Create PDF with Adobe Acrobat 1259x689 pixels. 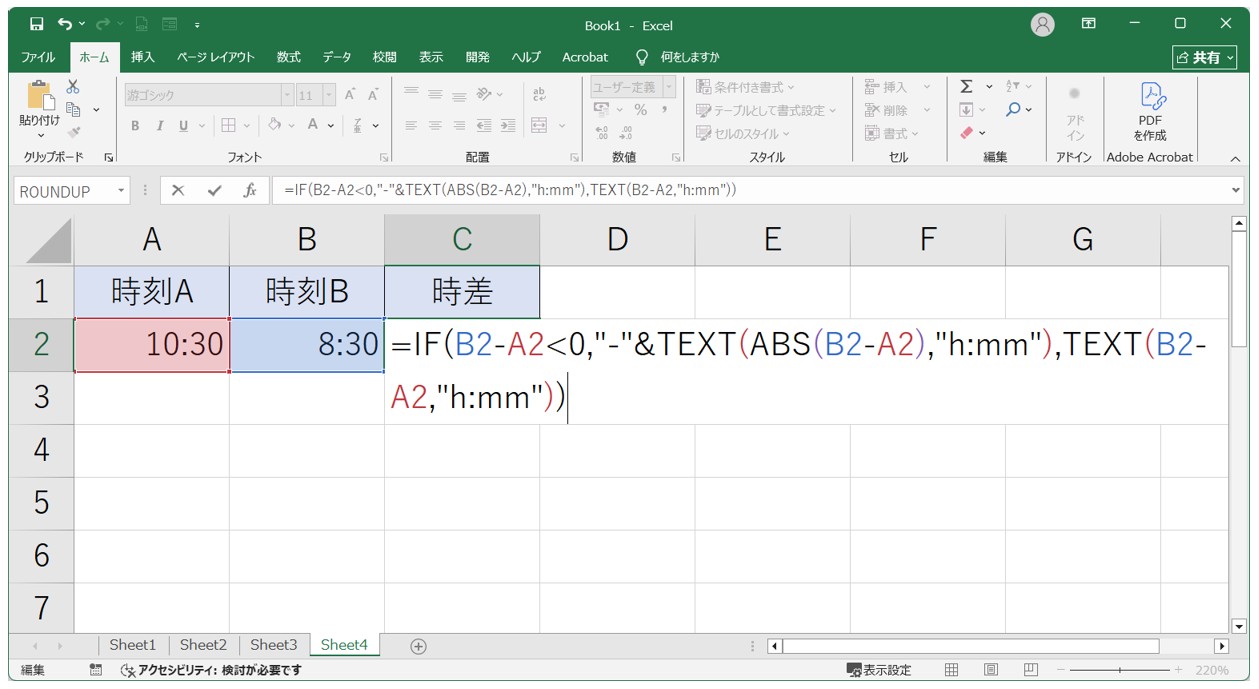pyautogui.click(x=1150, y=113)
